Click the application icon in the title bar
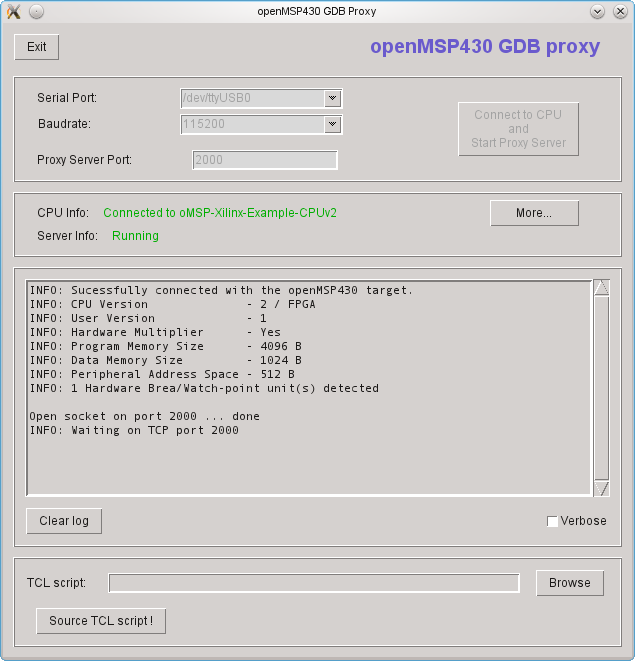Screen dimensions: 635x661 click(14, 12)
